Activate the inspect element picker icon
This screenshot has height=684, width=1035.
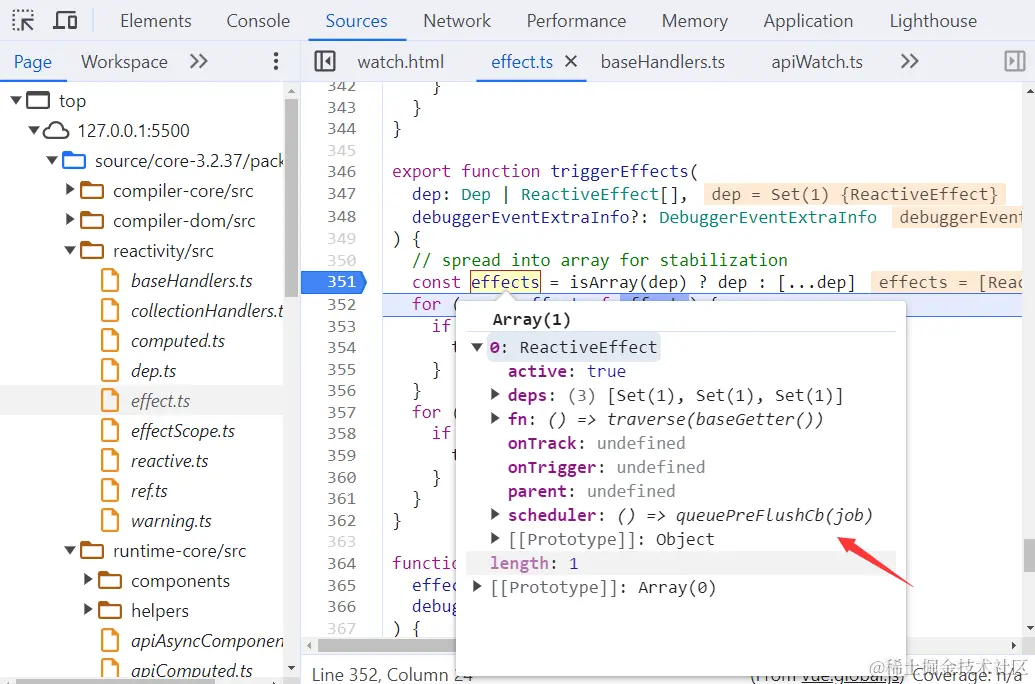pyautogui.click(x=23, y=20)
